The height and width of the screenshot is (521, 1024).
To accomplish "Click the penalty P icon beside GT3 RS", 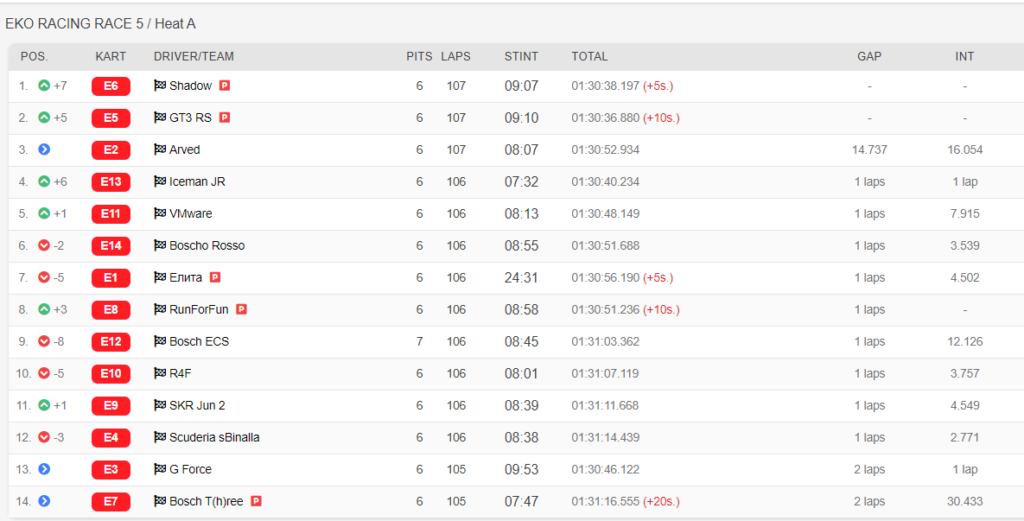I will [225, 118].
